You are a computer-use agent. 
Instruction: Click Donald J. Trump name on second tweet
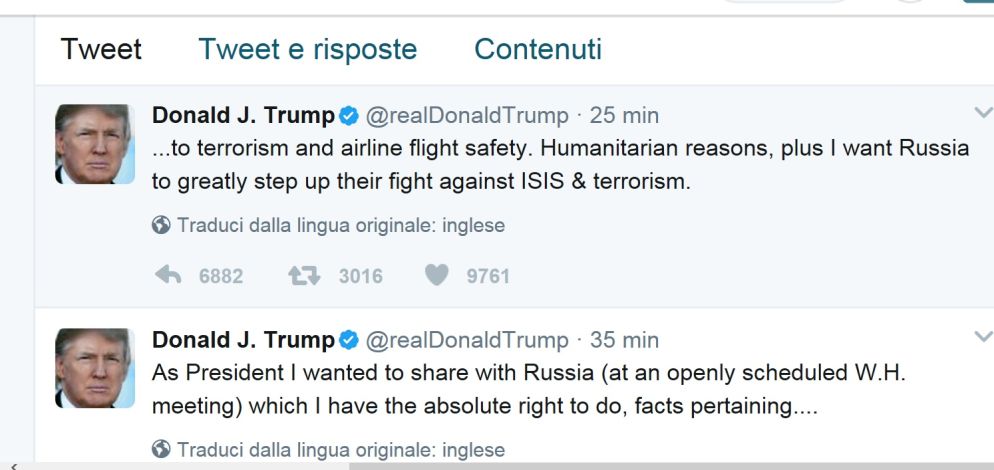pos(243,341)
